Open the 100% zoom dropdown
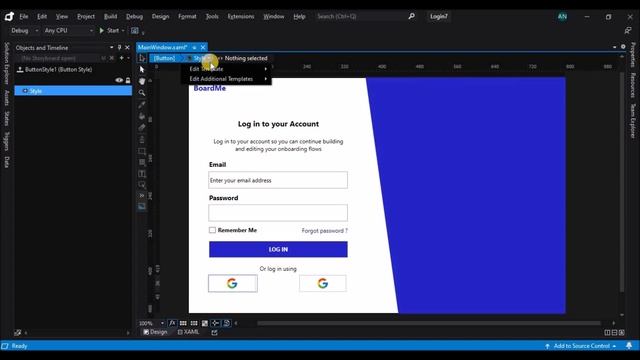640x360 pixels. (x=162, y=323)
